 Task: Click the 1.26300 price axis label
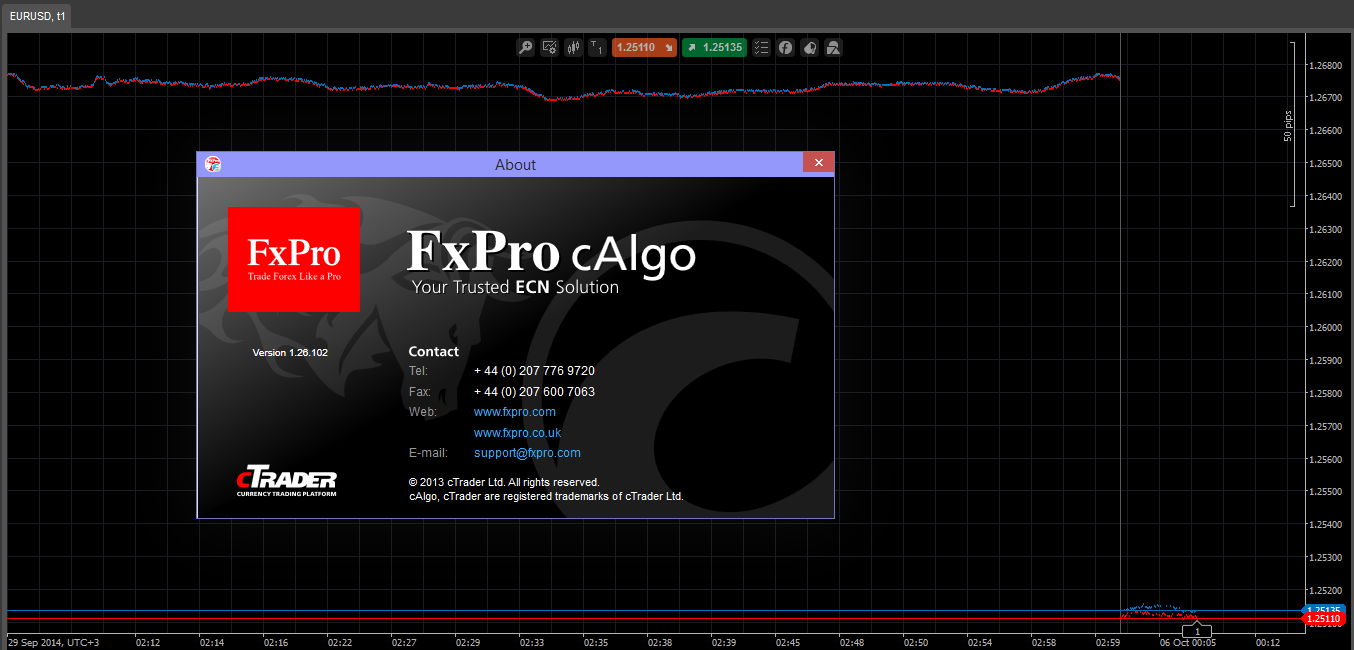(1325, 229)
